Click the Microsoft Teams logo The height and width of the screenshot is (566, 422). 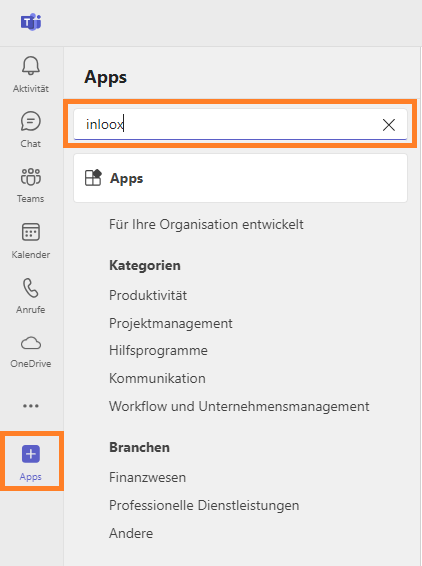point(31,22)
